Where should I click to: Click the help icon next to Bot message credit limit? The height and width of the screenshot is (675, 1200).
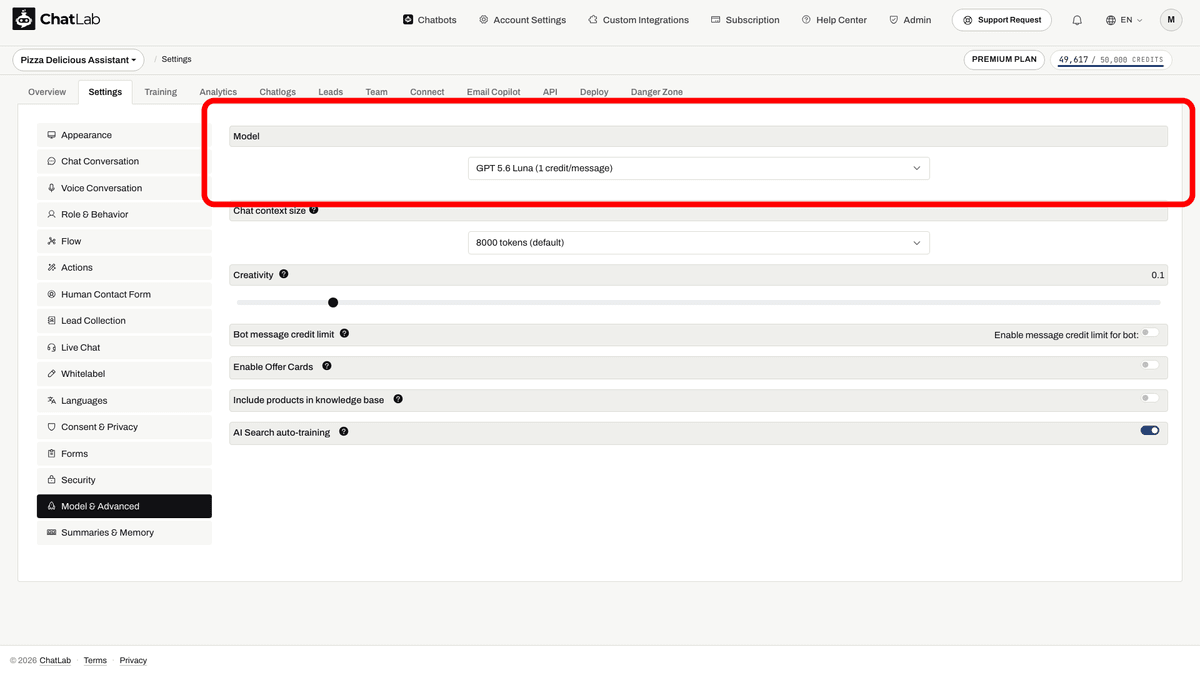point(344,333)
